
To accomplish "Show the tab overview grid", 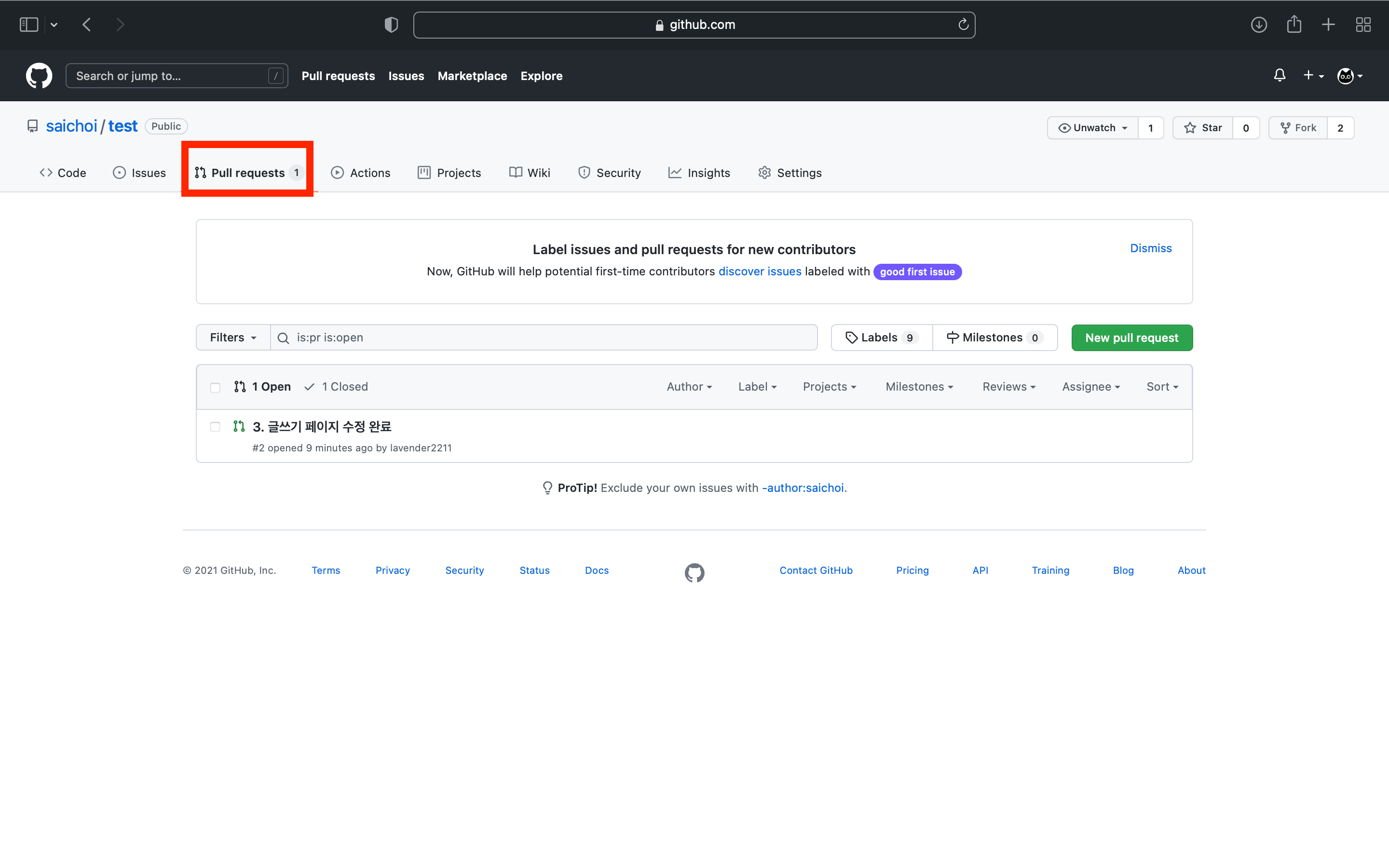I will click(1363, 25).
